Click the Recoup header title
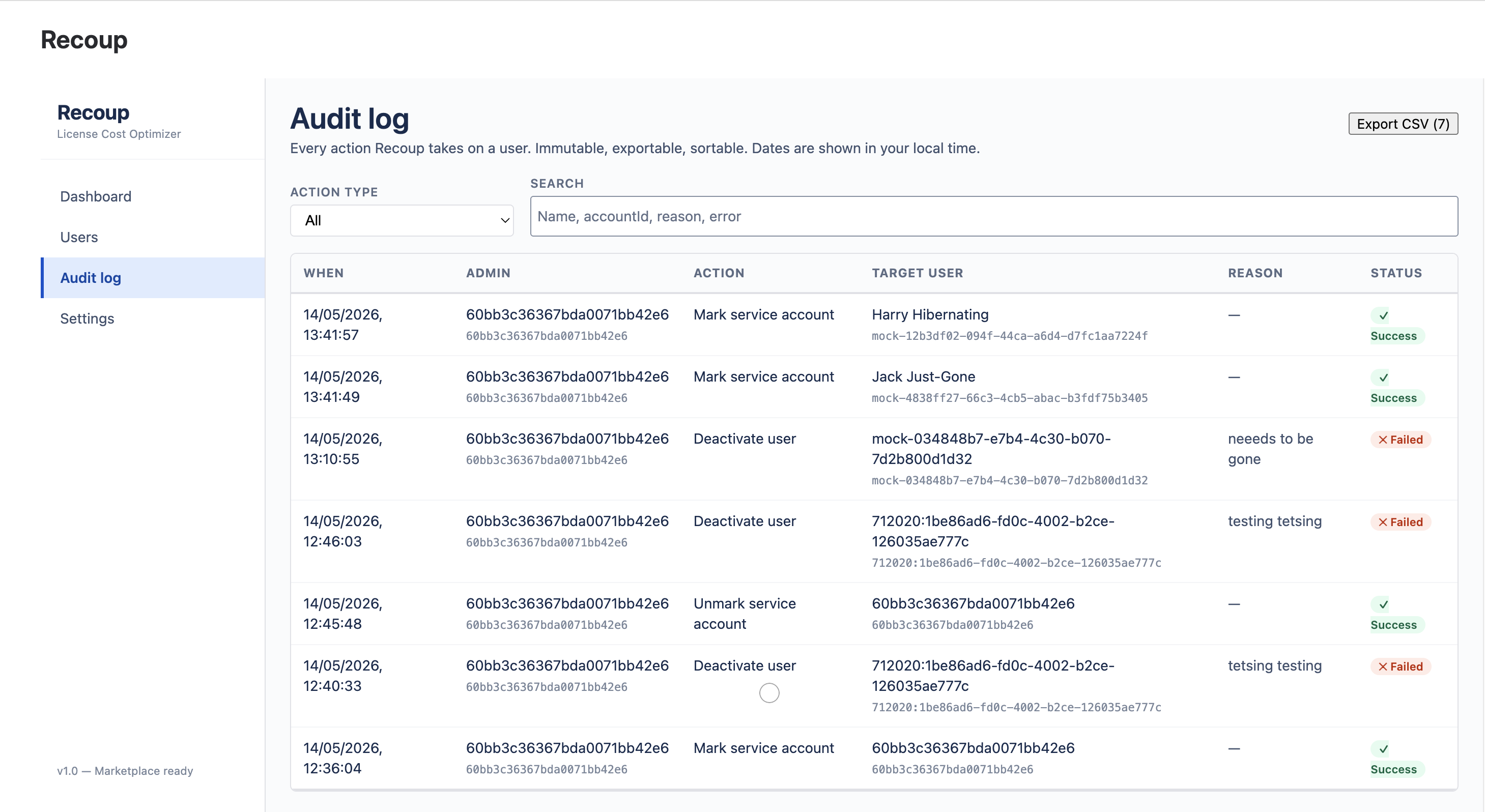 [84, 40]
